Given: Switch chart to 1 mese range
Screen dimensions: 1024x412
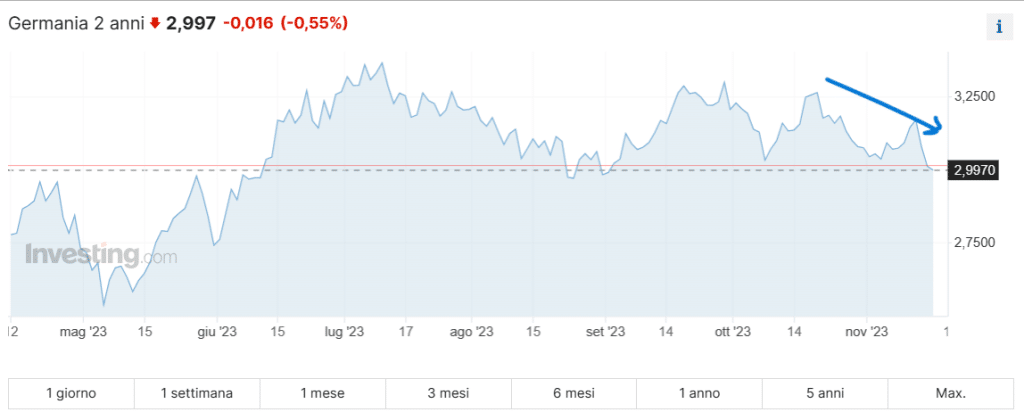Looking at the screenshot, I should click(322, 393).
